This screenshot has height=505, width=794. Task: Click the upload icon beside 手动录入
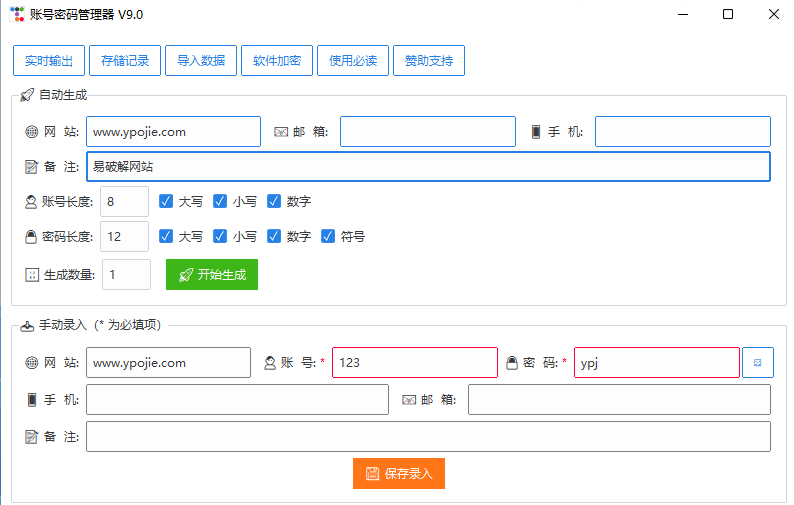point(27,326)
